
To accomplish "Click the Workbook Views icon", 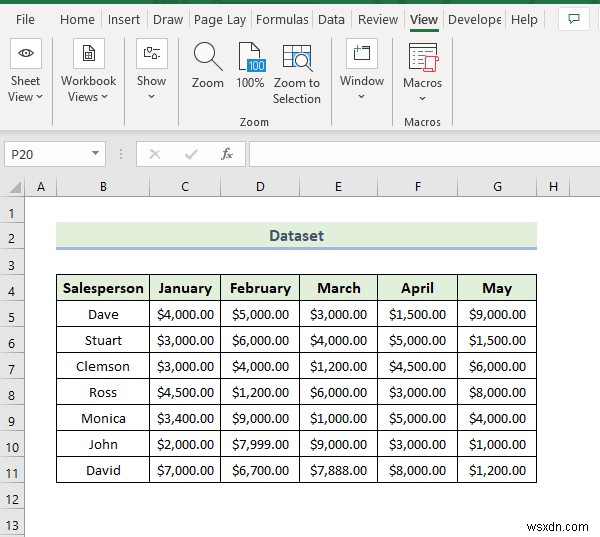I will point(88,54).
